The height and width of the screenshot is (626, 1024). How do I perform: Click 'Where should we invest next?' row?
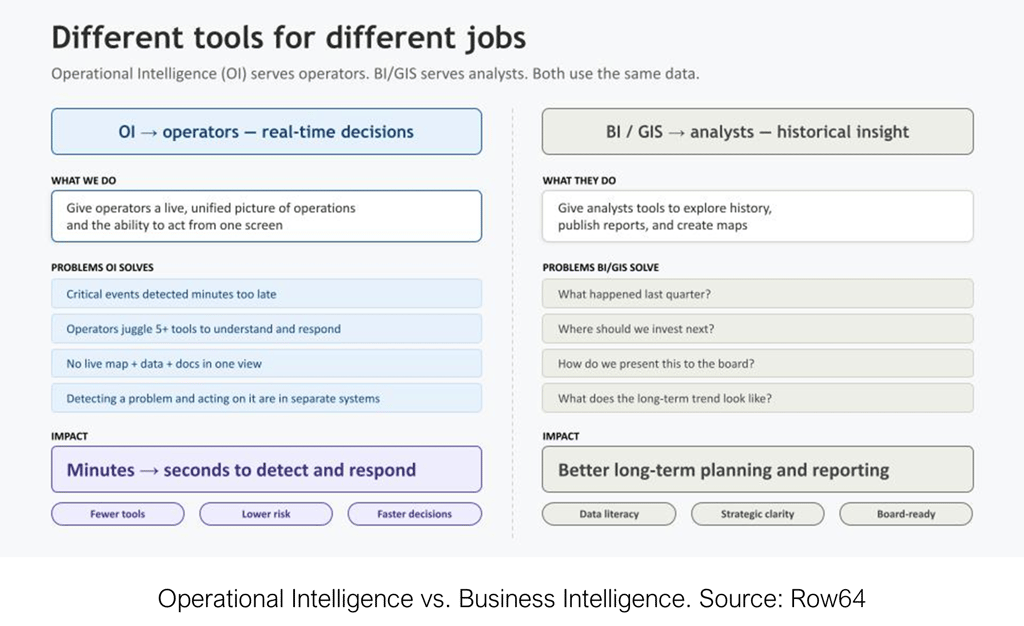757,329
